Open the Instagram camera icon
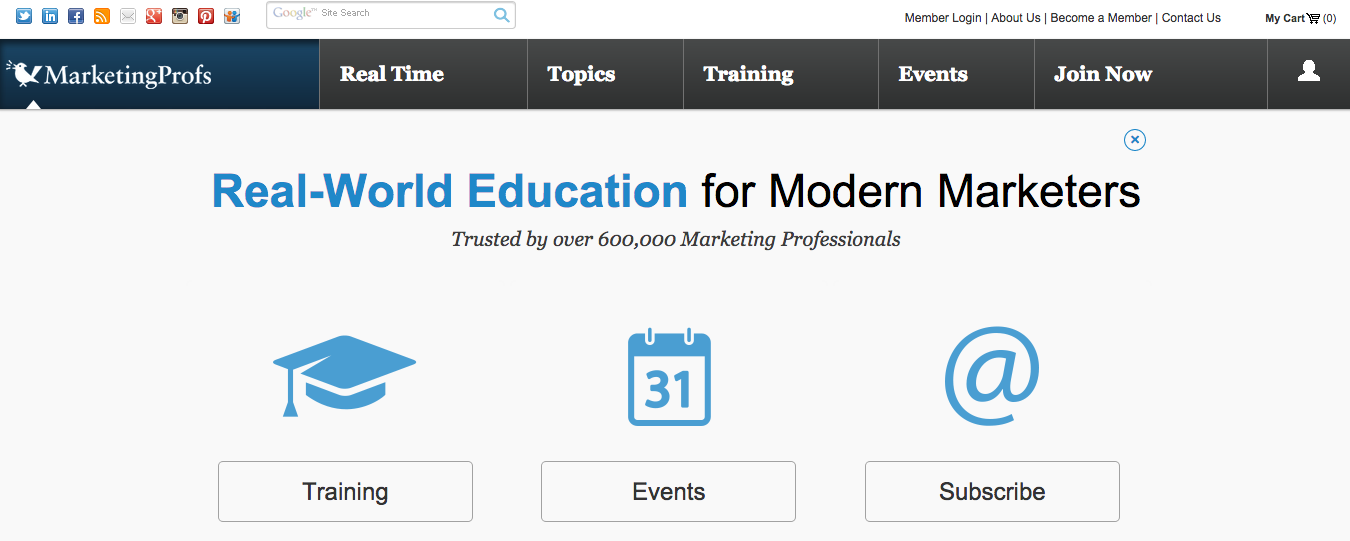The width and height of the screenshot is (1350, 541). pyautogui.click(x=180, y=16)
